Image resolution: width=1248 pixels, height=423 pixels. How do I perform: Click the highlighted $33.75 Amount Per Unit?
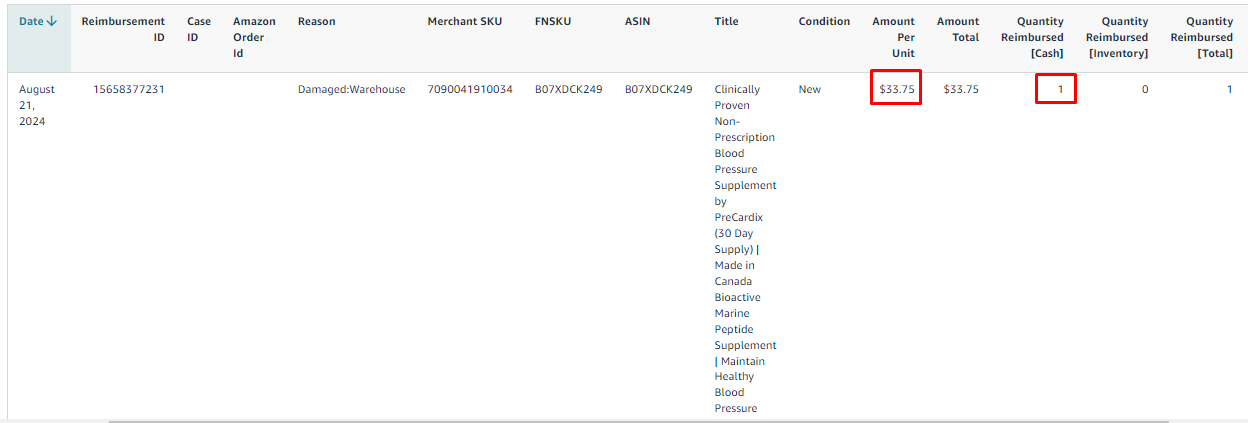point(896,89)
